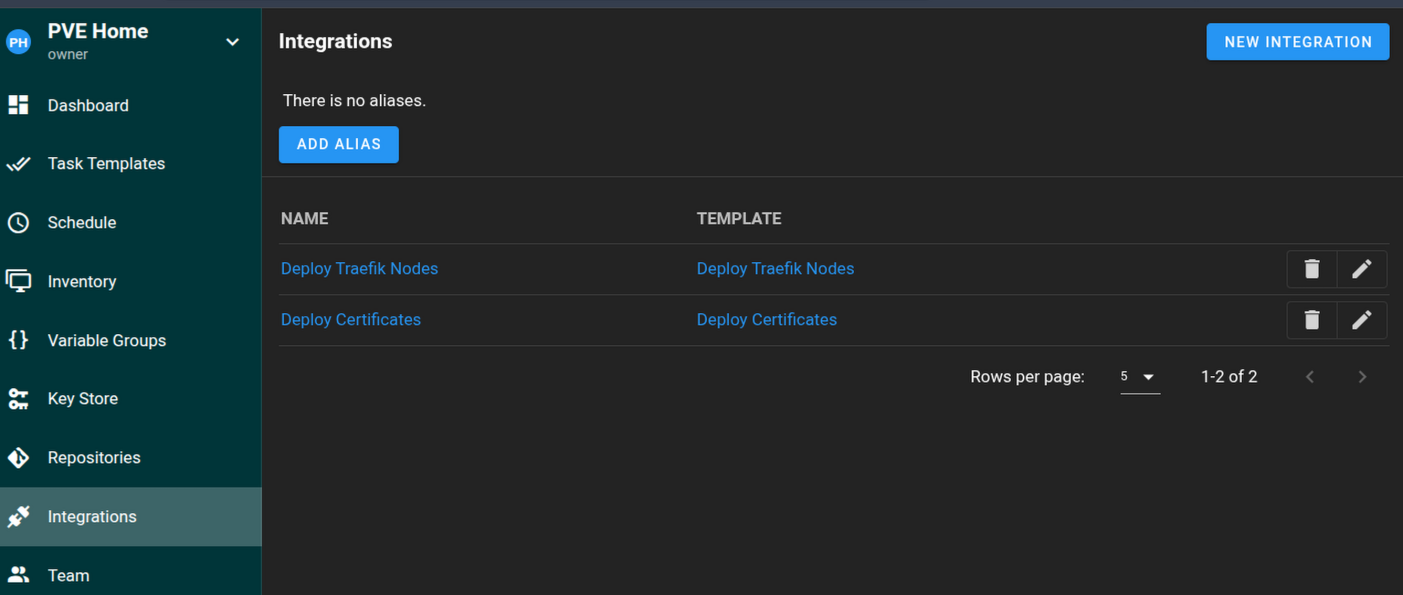The height and width of the screenshot is (595, 1403).
Task: Open the rows per page dropdown
Action: pos(1139,377)
